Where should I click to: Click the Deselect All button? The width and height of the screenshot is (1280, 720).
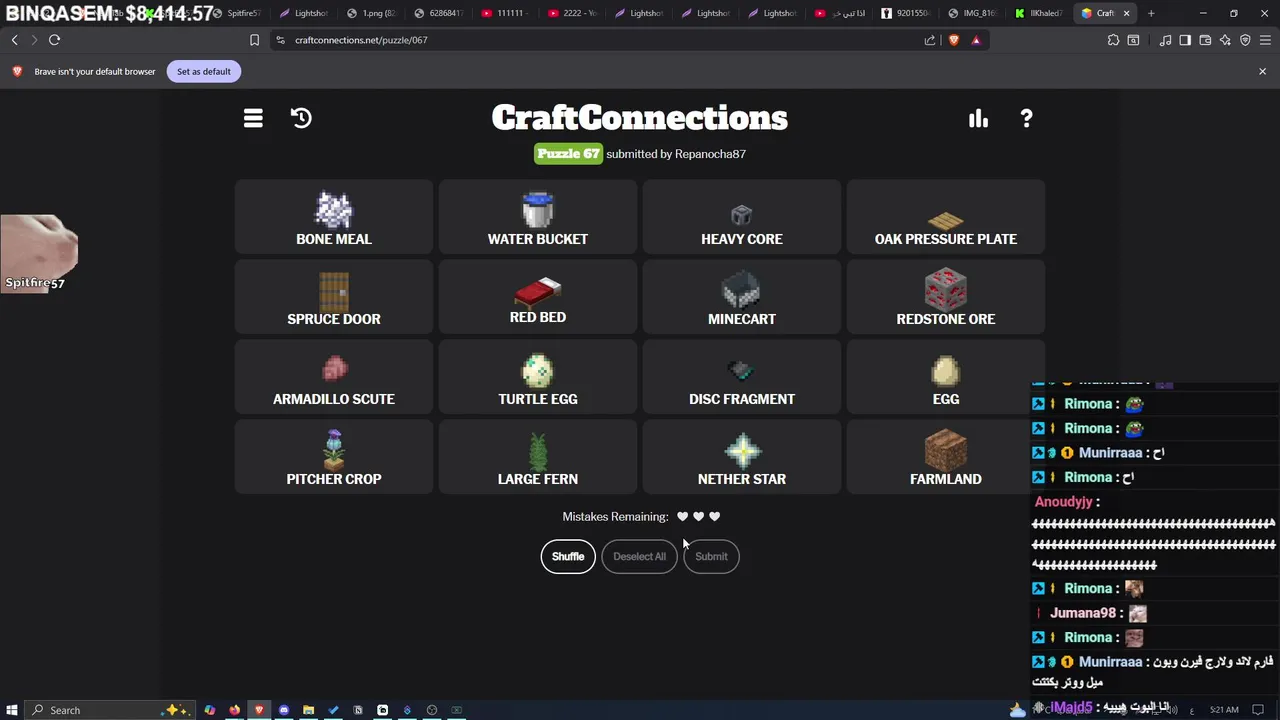[x=639, y=556]
